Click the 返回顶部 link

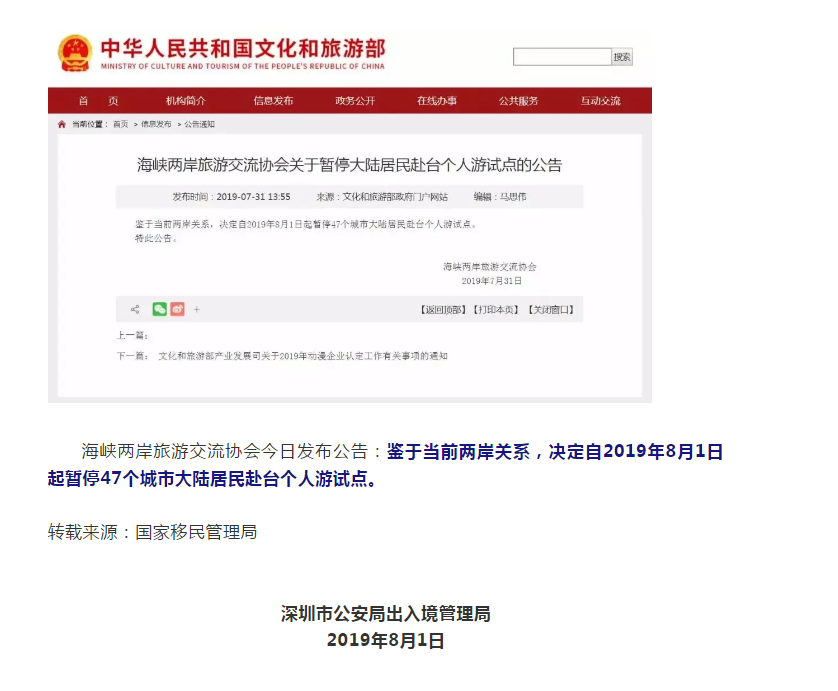[x=442, y=310]
